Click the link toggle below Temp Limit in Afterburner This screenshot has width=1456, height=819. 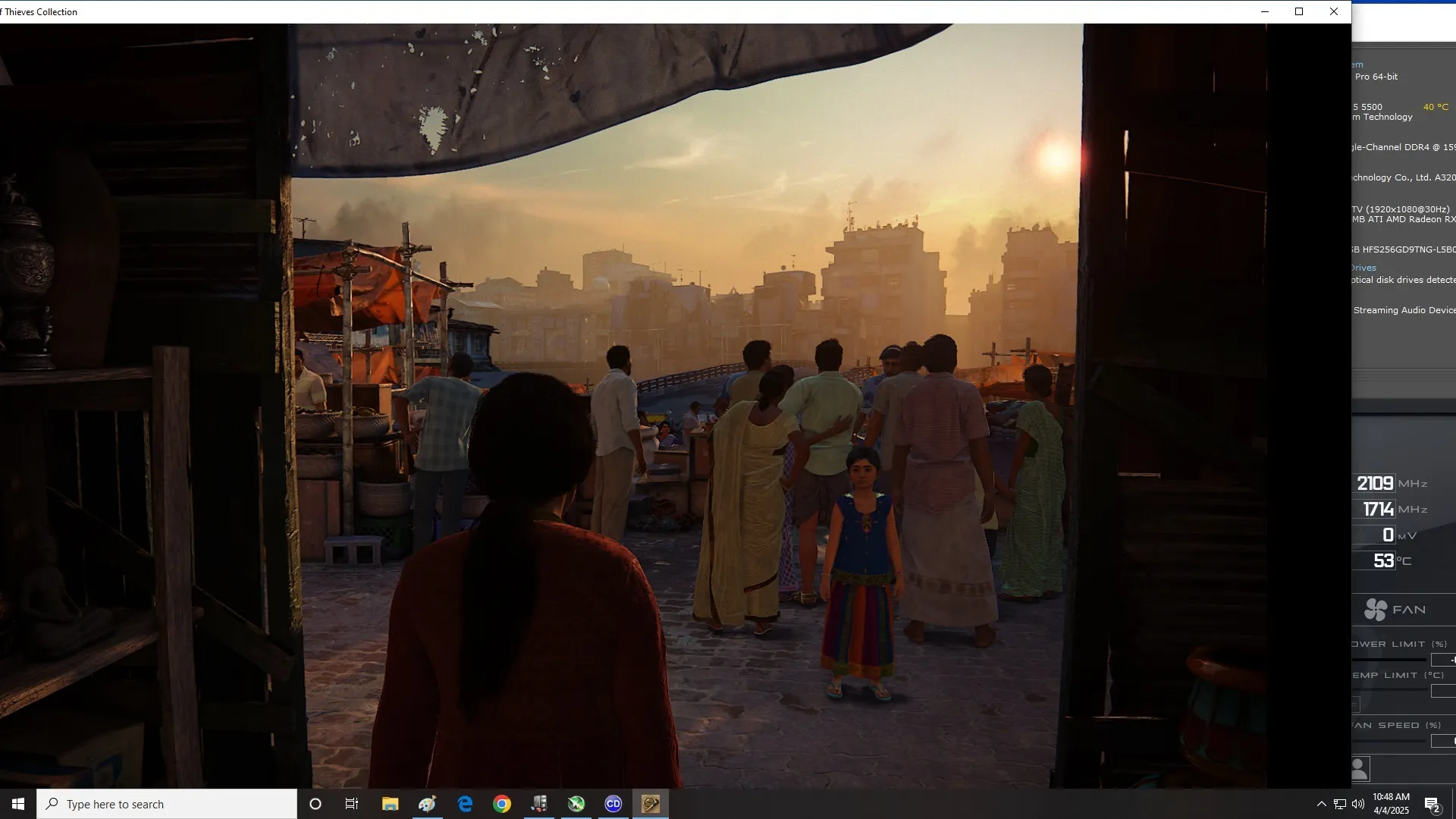1356,704
